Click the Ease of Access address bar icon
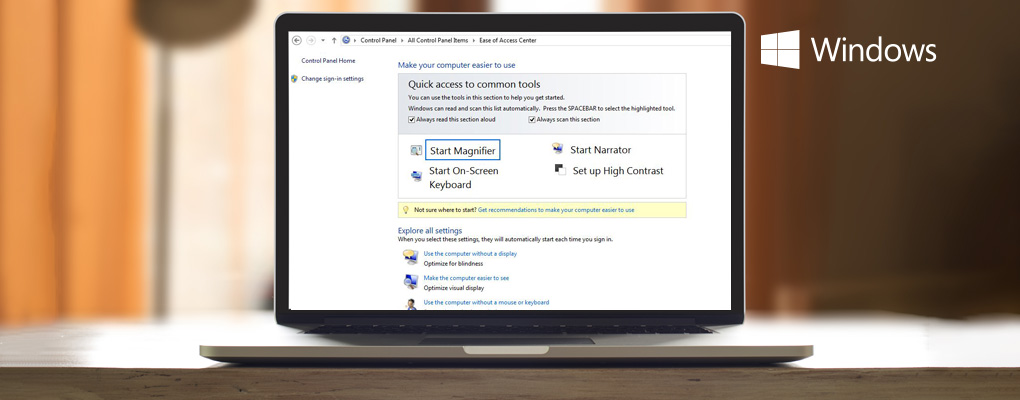Screen dimensions: 1020x400 coord(346,40)
